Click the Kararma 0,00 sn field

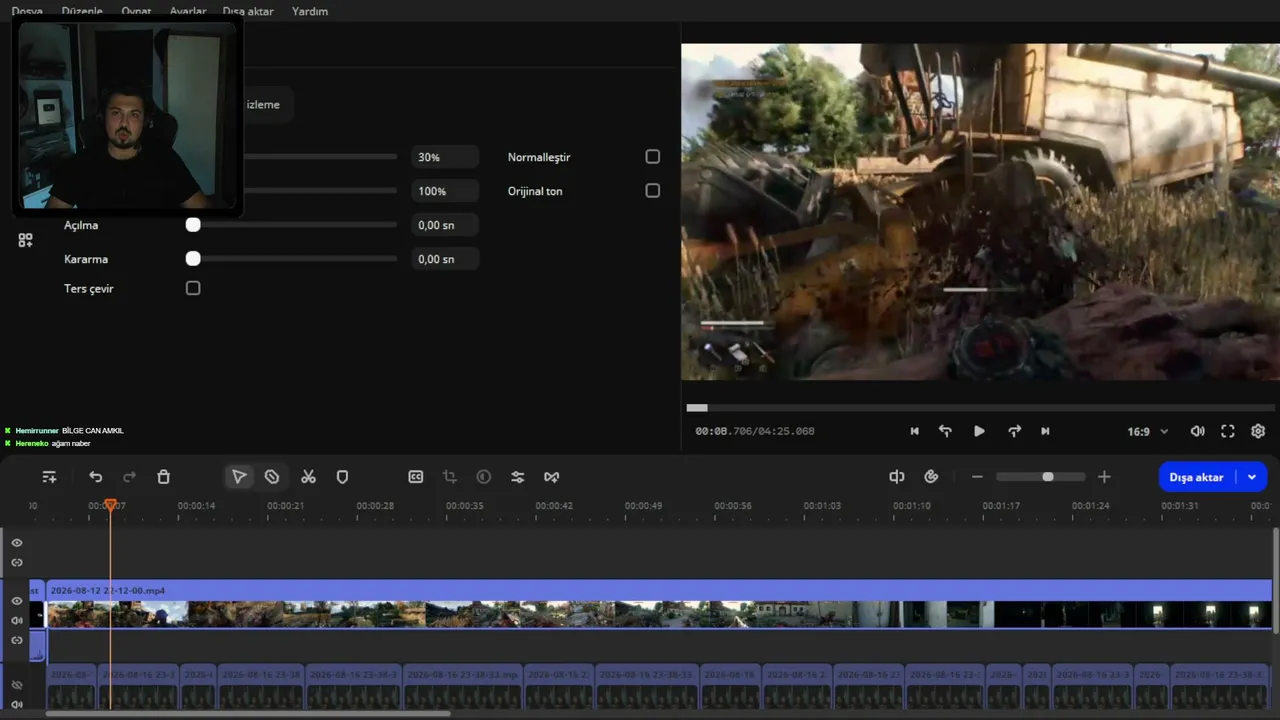[x=445, y=259]
